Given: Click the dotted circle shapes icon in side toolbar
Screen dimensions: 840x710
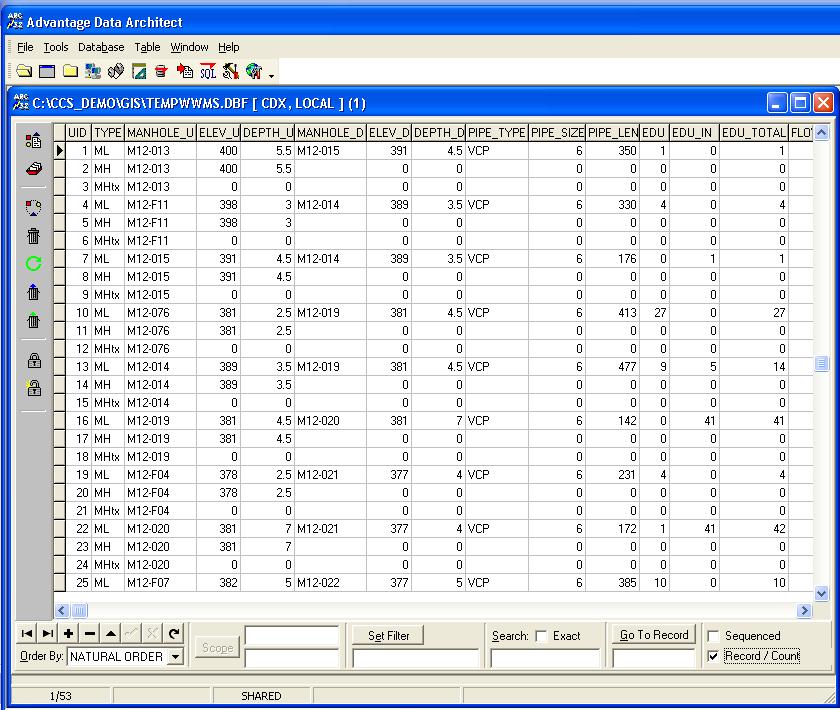Looking at the screenshot, I should [33, 207].
